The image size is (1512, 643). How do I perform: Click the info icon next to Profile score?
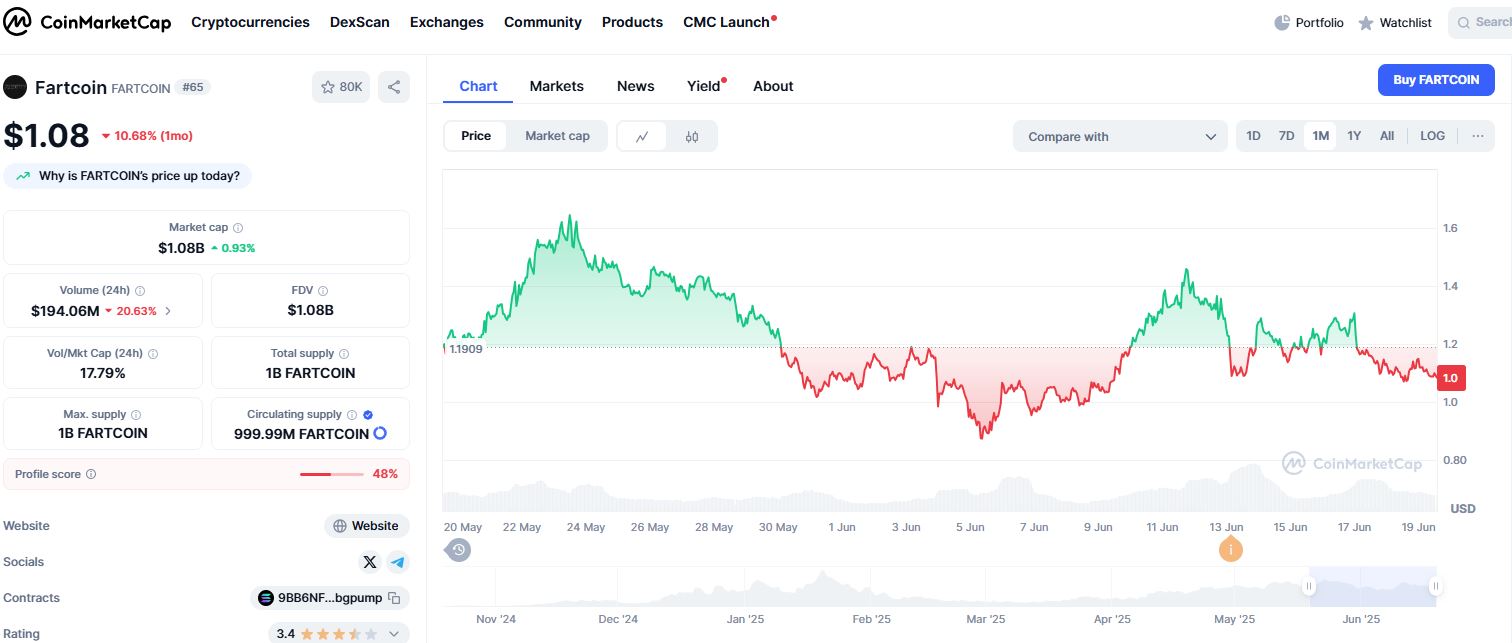pos(91,475)
